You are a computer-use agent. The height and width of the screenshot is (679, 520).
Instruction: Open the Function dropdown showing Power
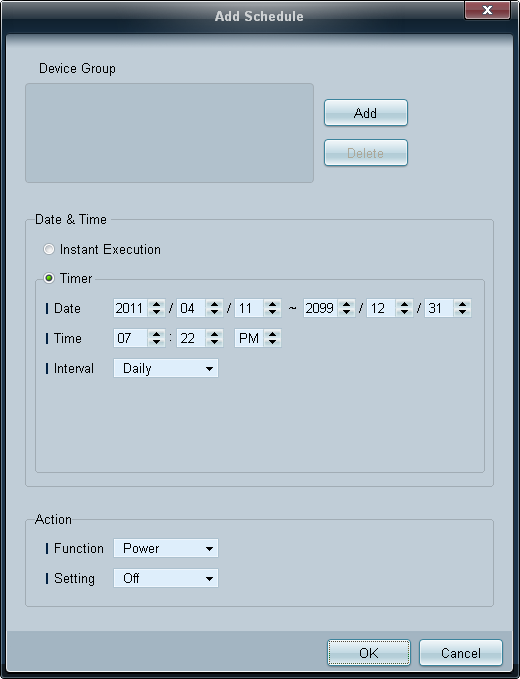166,548
